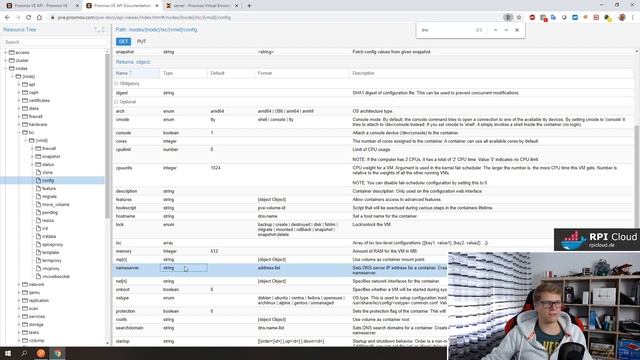
Task: Collapse the lxc folder
Action: click(x=19, y=132)
